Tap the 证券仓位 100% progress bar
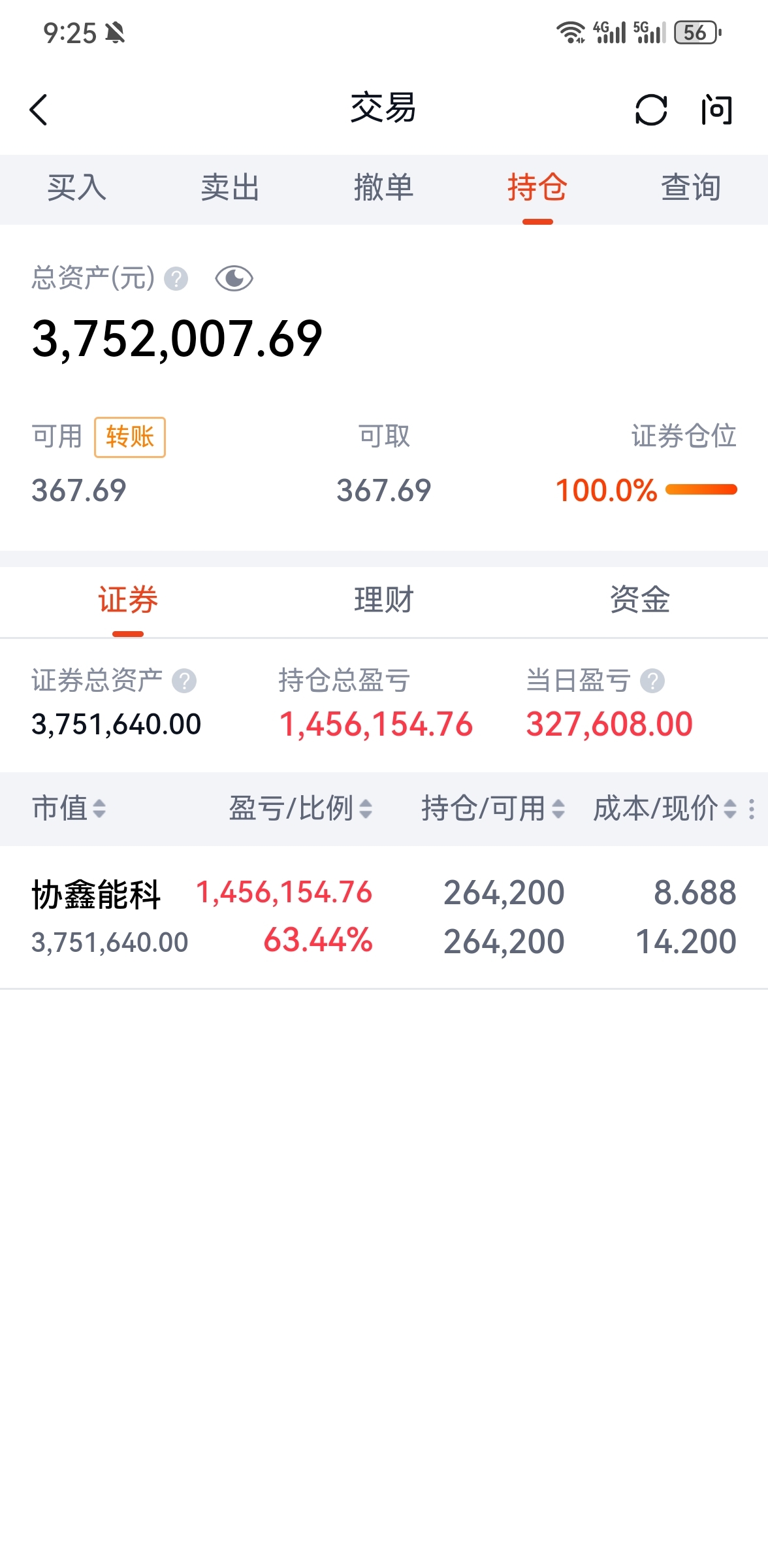Image resolution: width=768 pixels, height=1568 pixels. point(701,489)
